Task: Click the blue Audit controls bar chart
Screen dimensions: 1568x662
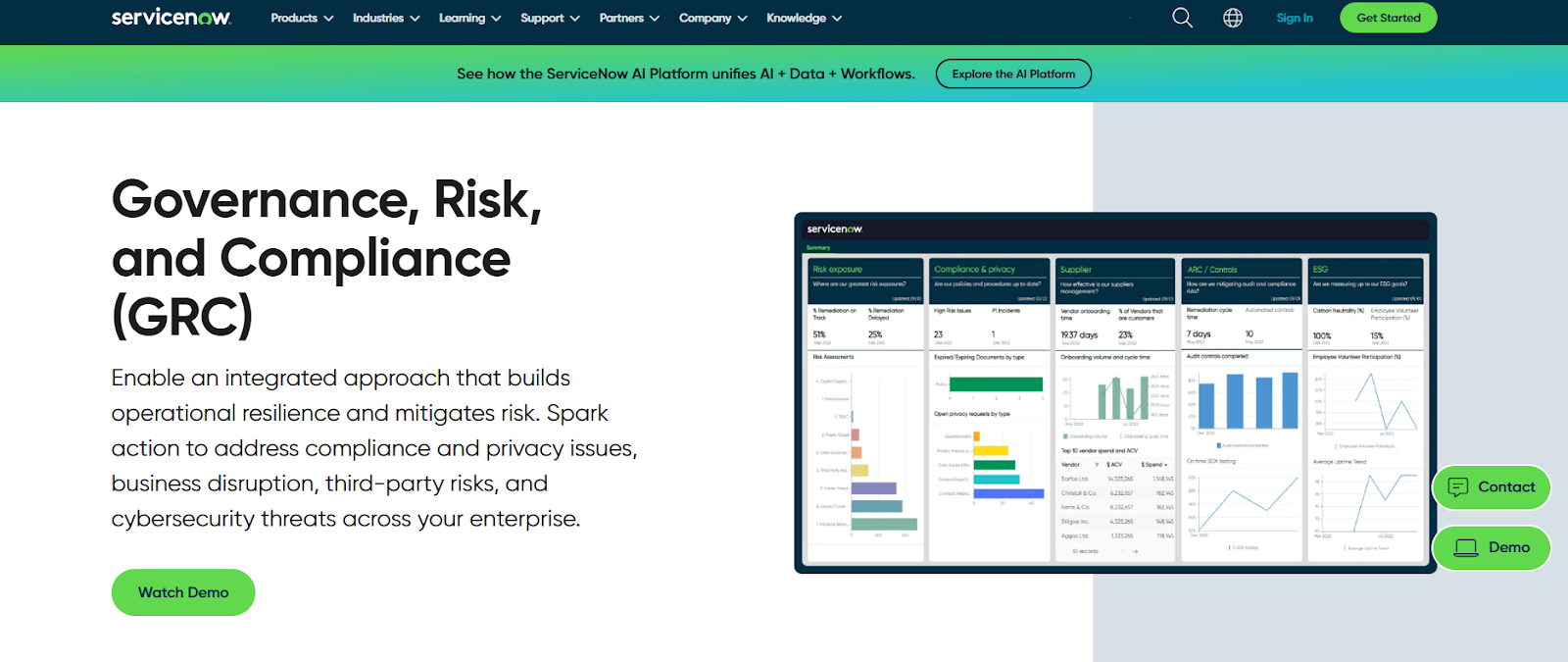Action: (x=1249, y=400)
